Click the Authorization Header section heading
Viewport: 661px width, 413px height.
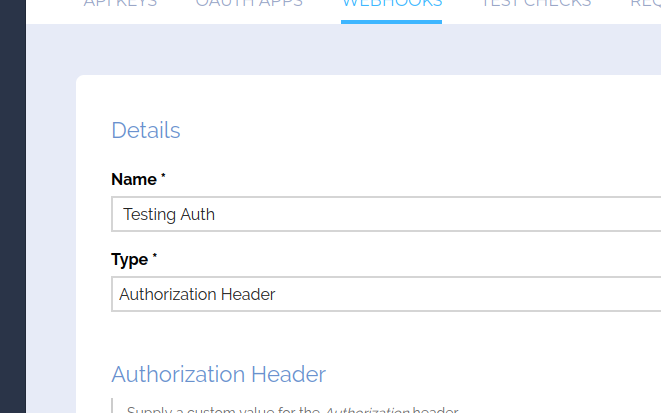(218, 374)
